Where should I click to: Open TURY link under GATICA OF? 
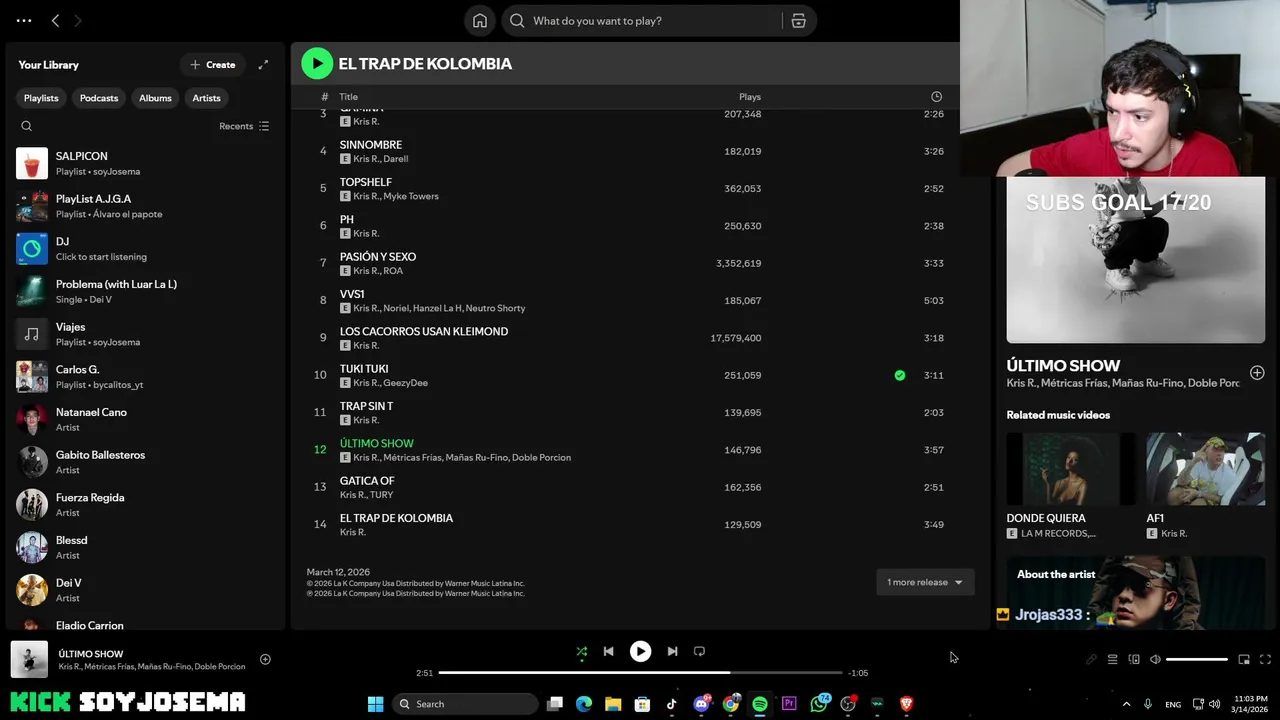[x=381, y=495]
